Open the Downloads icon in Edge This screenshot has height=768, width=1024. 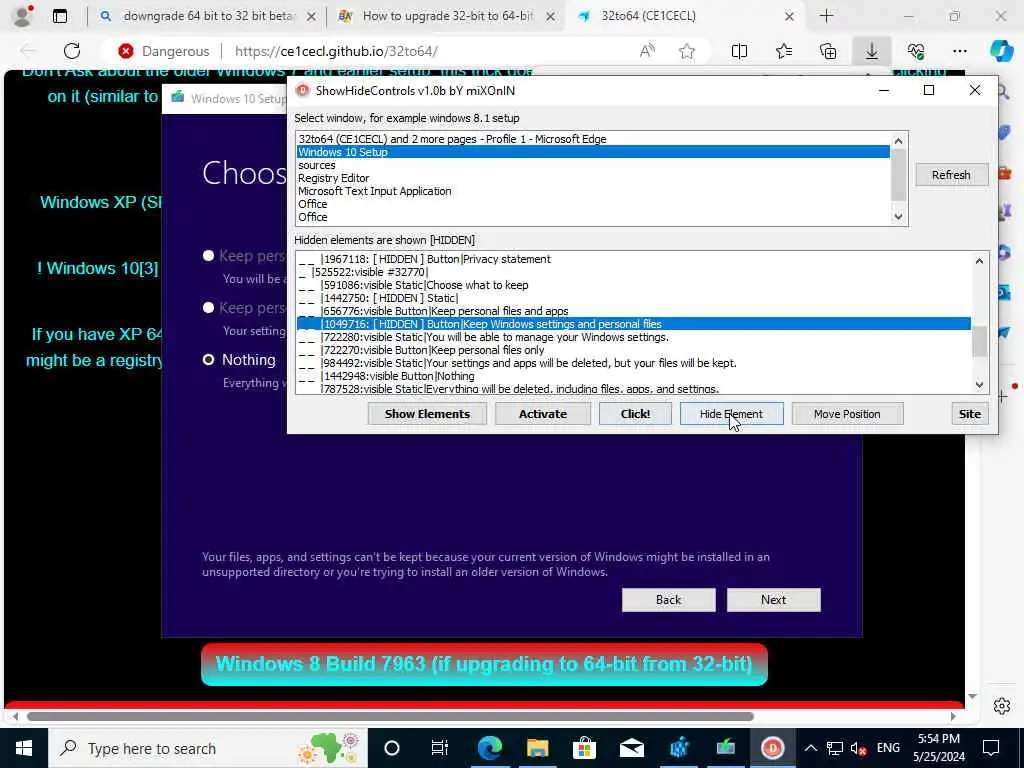coord(872,51)
